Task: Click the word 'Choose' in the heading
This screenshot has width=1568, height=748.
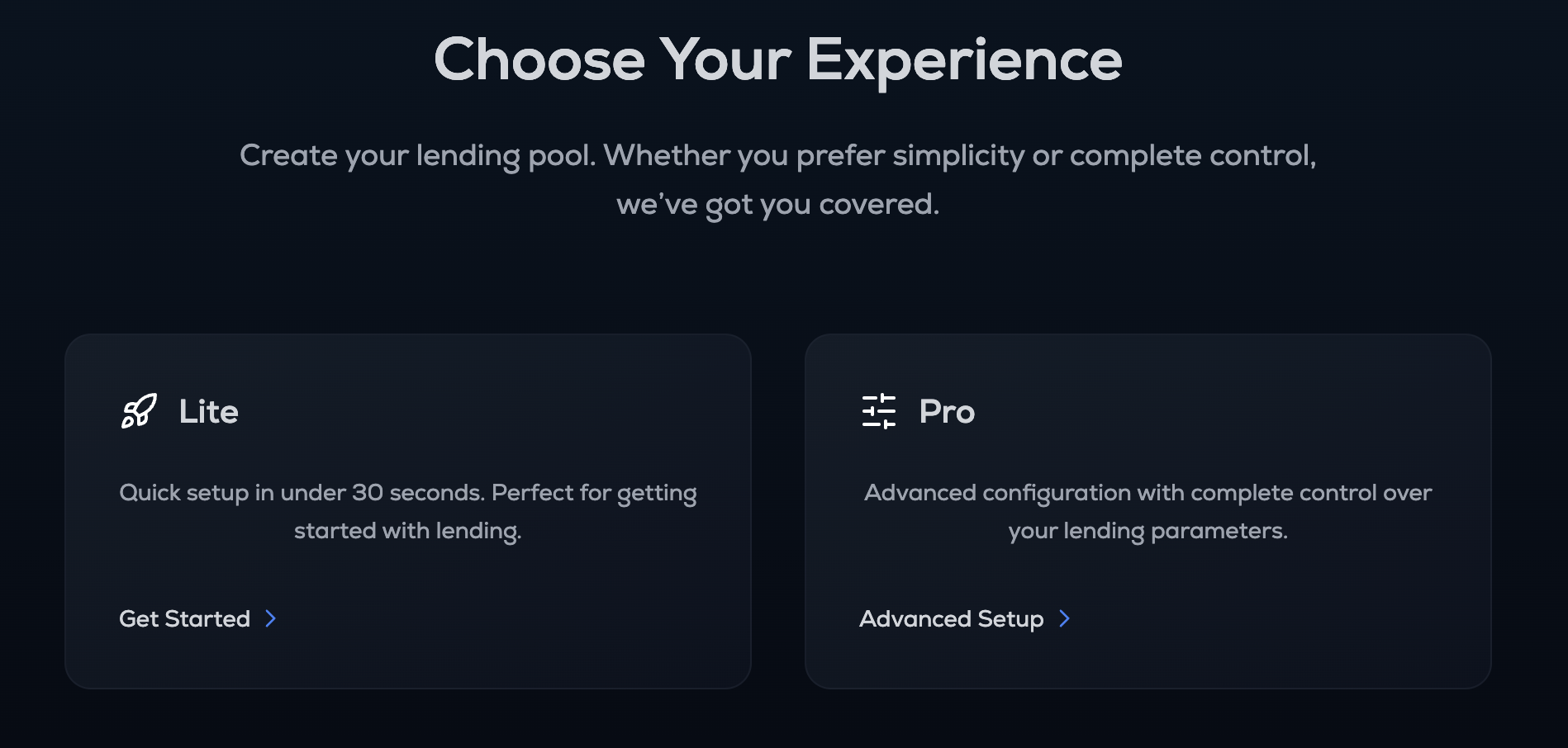Action: [539, 60]
